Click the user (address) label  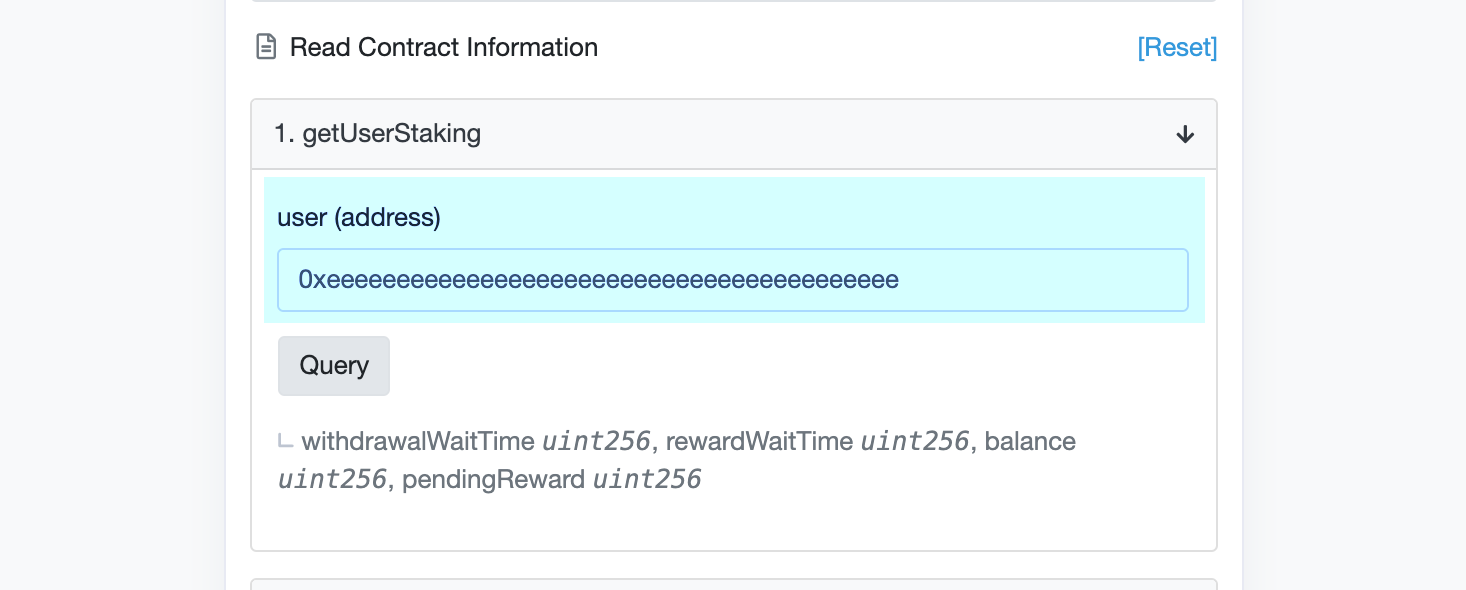(358, 217)
